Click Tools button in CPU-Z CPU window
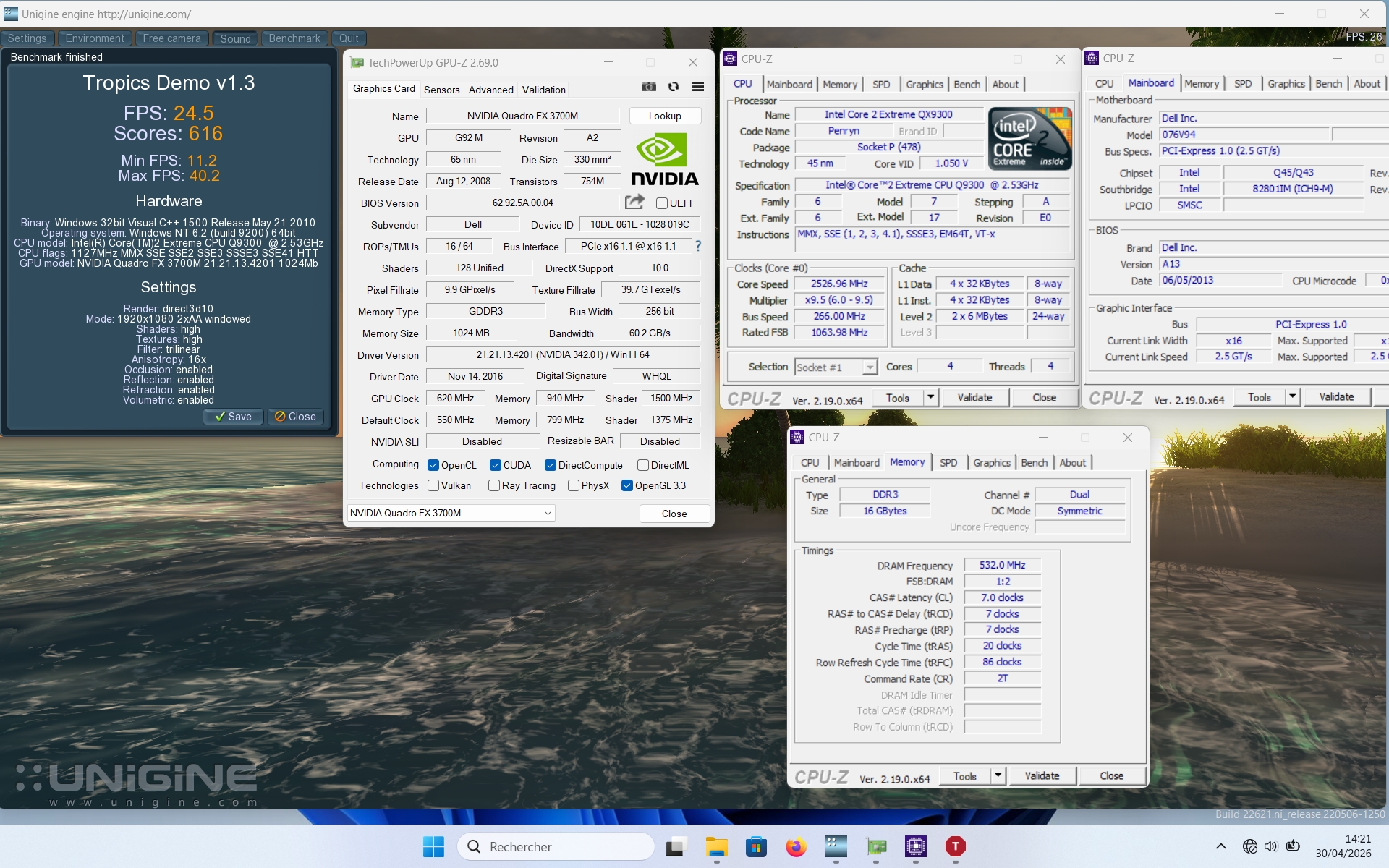 (898, 397)
